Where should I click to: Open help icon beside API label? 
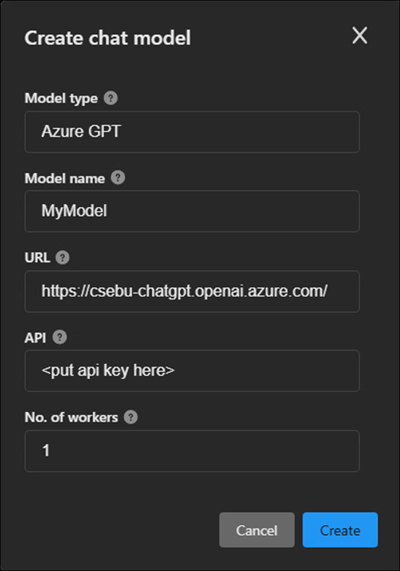pyautogui.click(x=60, y=337)
